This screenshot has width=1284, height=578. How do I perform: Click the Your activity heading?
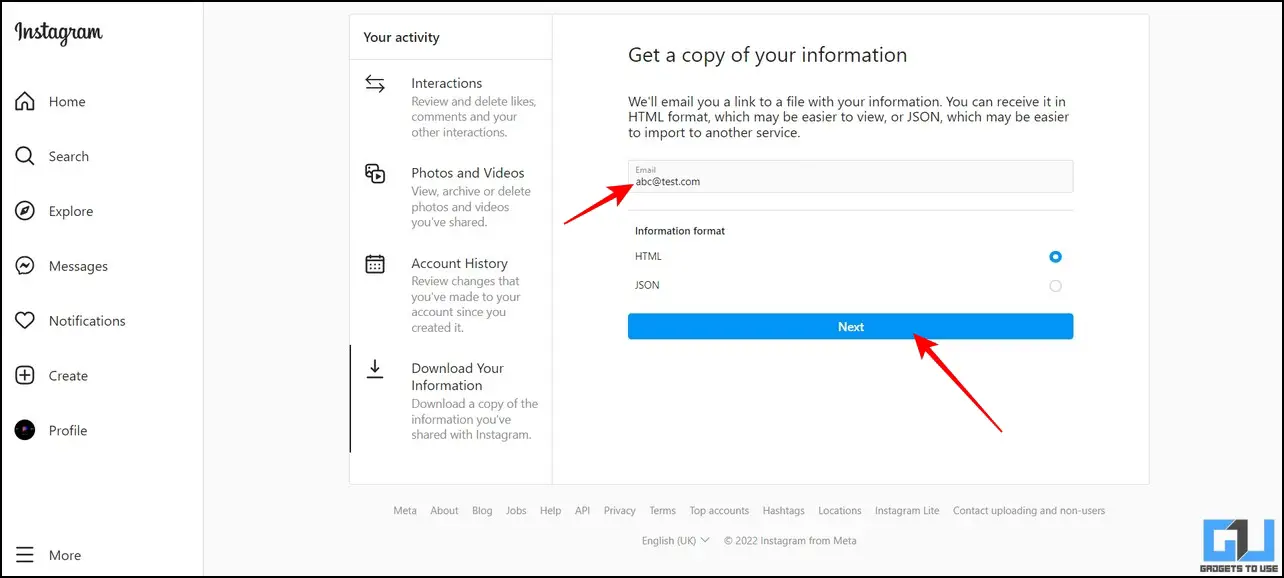click(401, 37)
